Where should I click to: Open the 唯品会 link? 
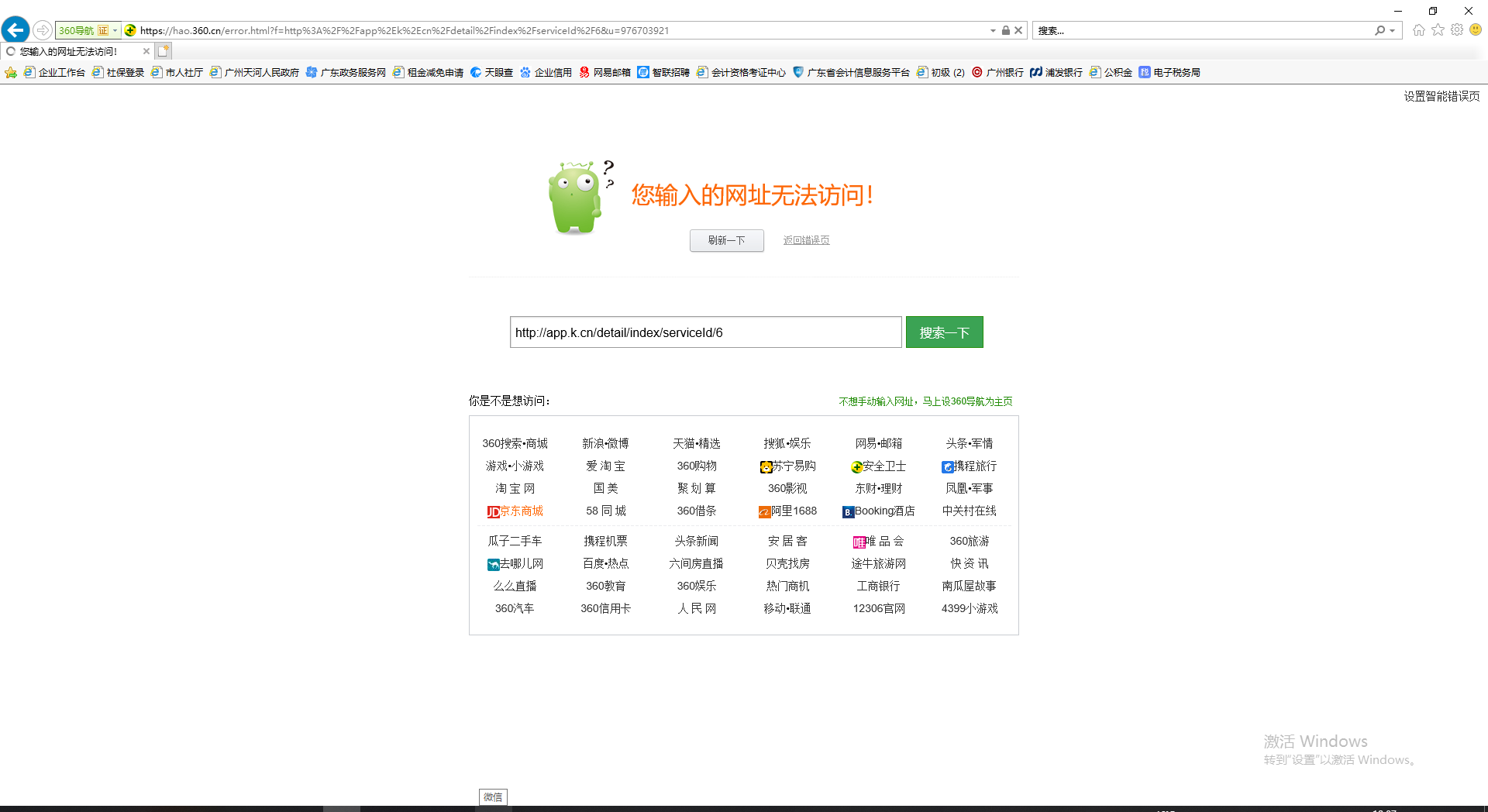click(878, 541)
